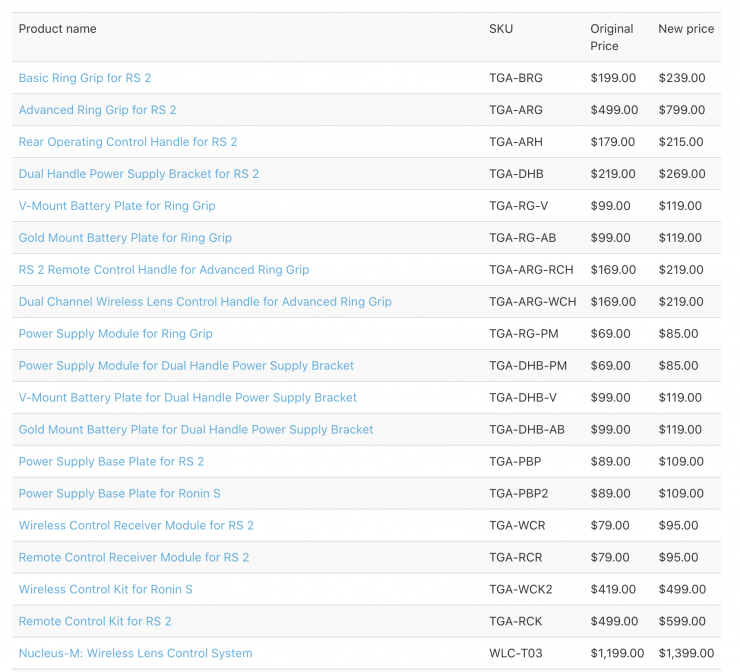The width and height of the screenshot is (740, 672).
Task: Open Dual Channel Wireless Lens Control Handle link
Action: click(205, 302)
